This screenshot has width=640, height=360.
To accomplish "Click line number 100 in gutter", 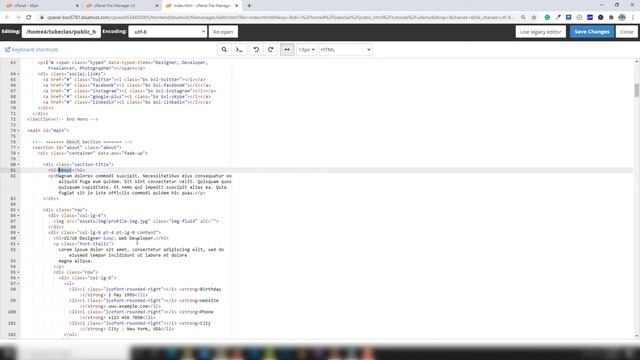I will click(12, 312).
